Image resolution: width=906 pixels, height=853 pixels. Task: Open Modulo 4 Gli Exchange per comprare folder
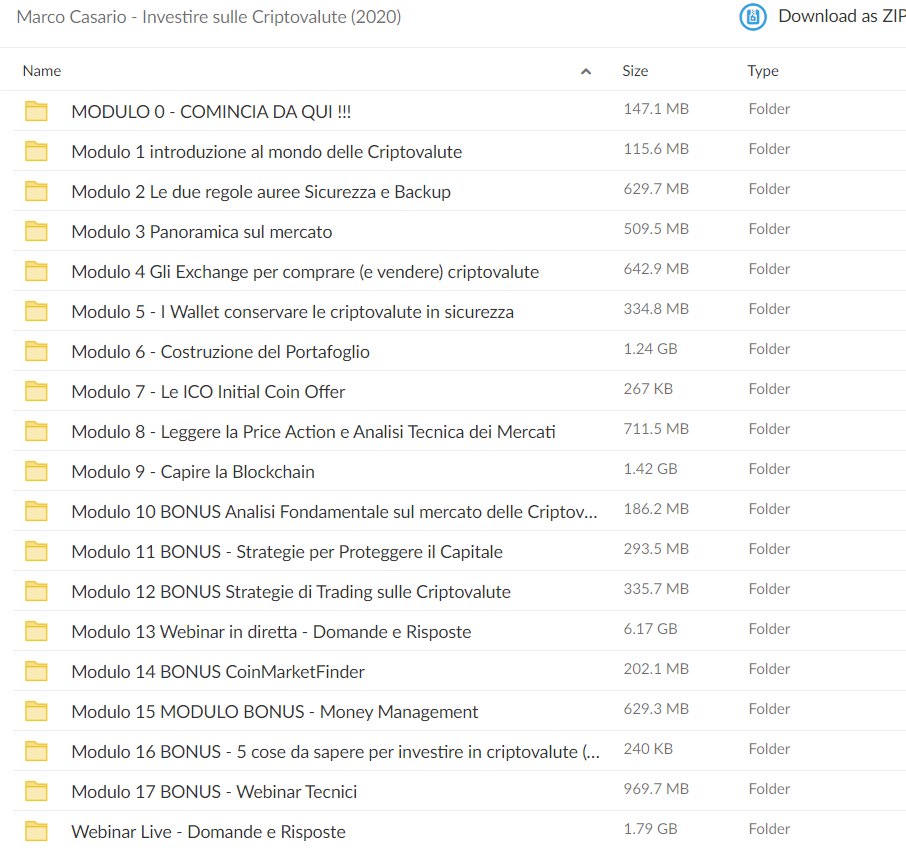[x=305, y=272]
